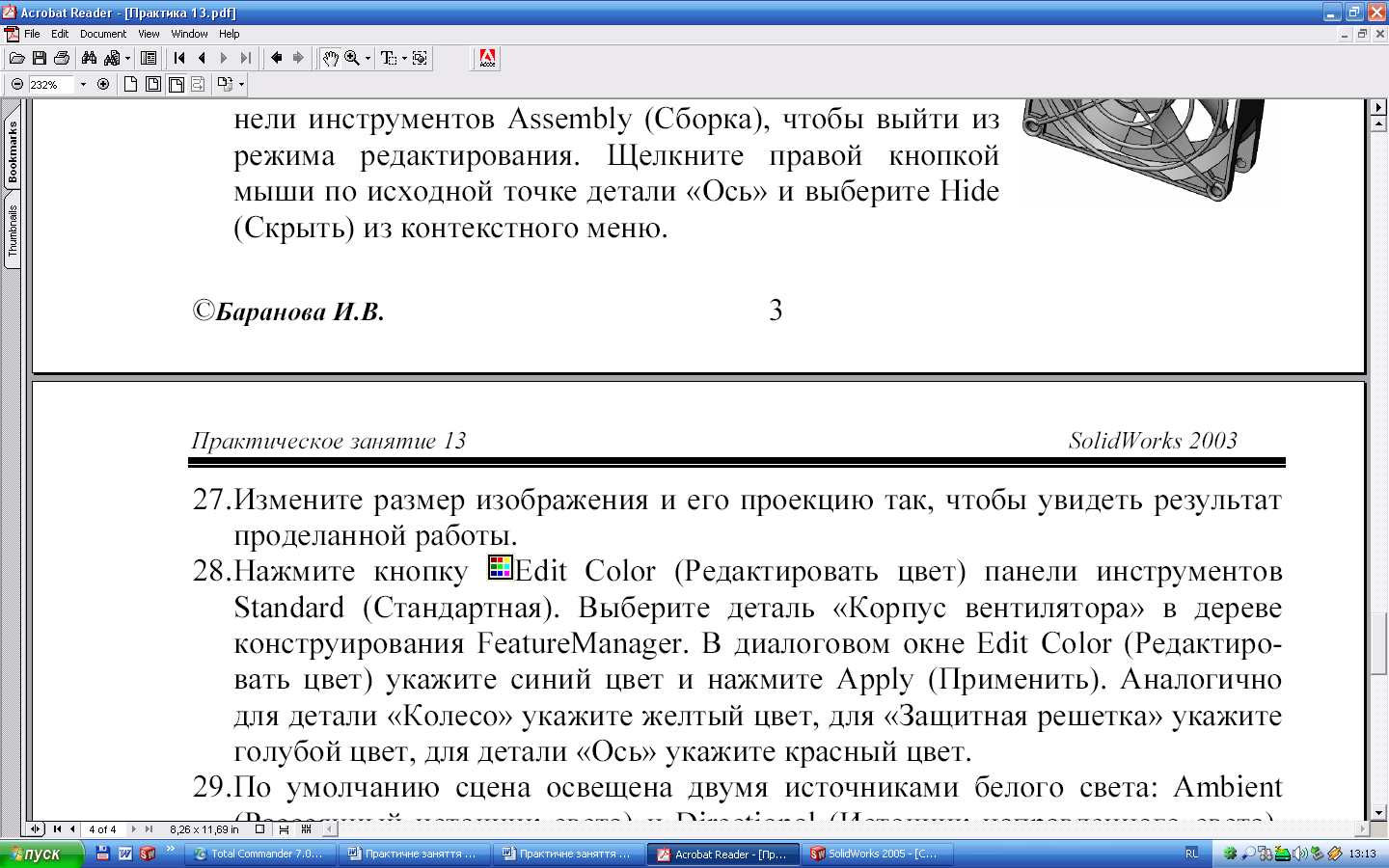Open a file with the Open toolbar icon
The image size is (1389, 868).
(16, 59)
